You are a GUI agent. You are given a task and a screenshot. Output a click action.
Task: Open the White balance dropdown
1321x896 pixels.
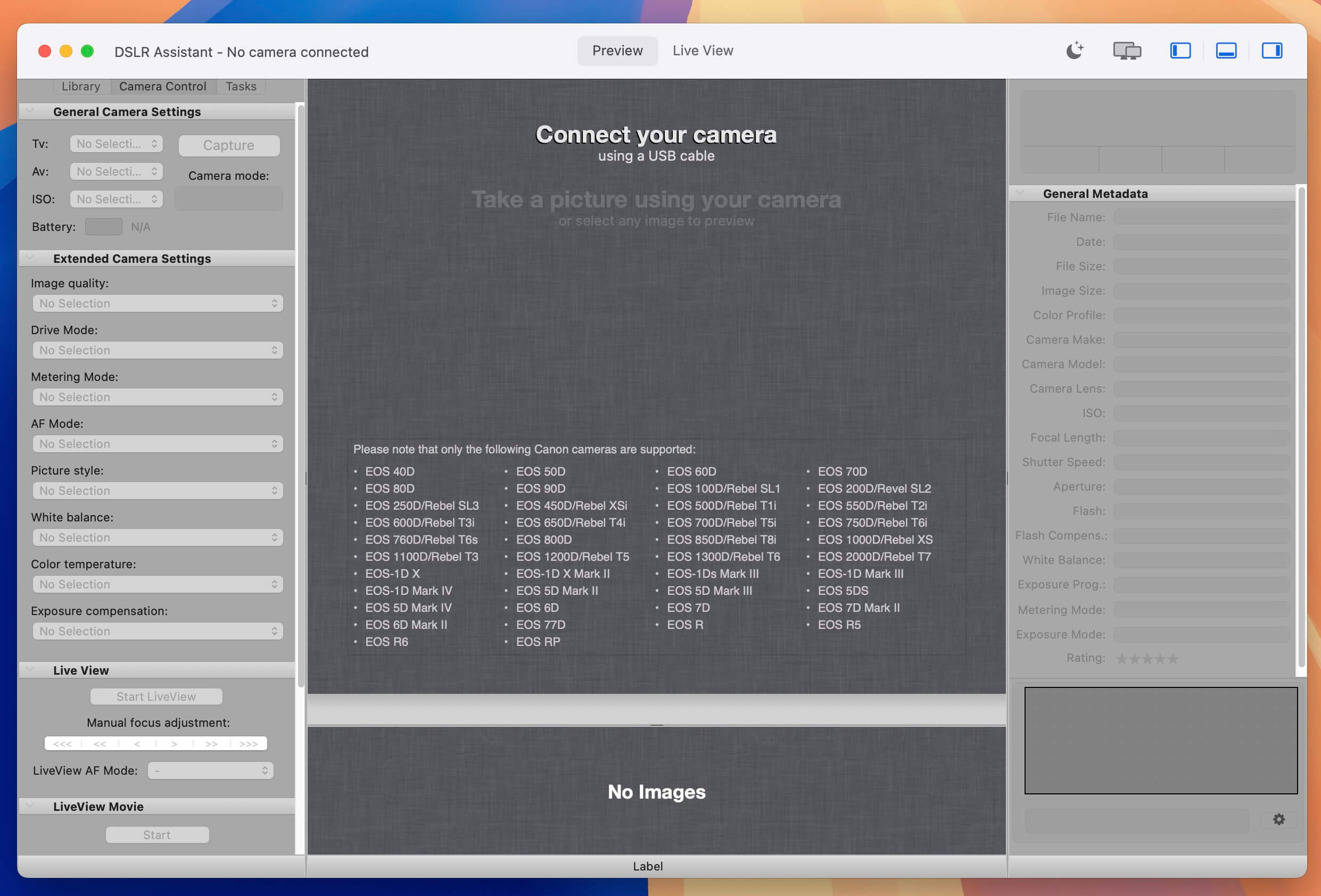(158, 537)
